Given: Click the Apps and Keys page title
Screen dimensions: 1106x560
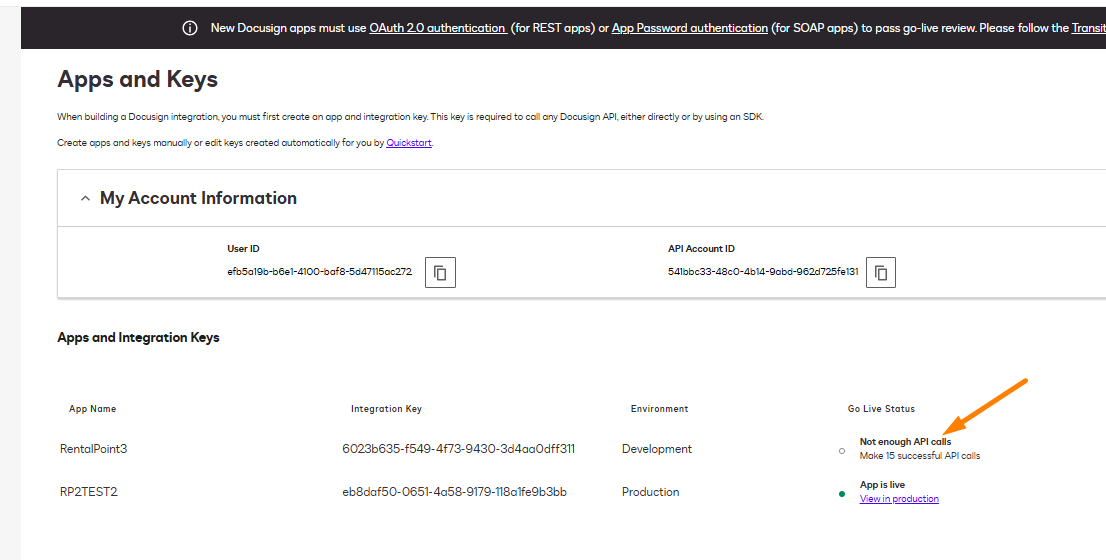Looking at the screenshot, I should tap(138, 79).
